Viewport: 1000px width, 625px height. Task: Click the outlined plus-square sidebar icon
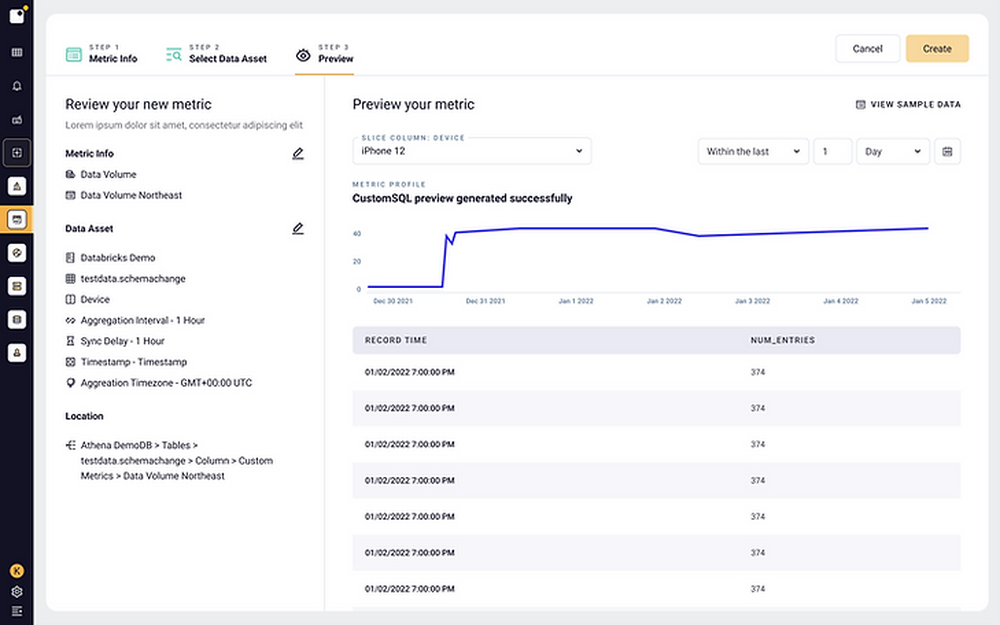click(x=17, y=153)
